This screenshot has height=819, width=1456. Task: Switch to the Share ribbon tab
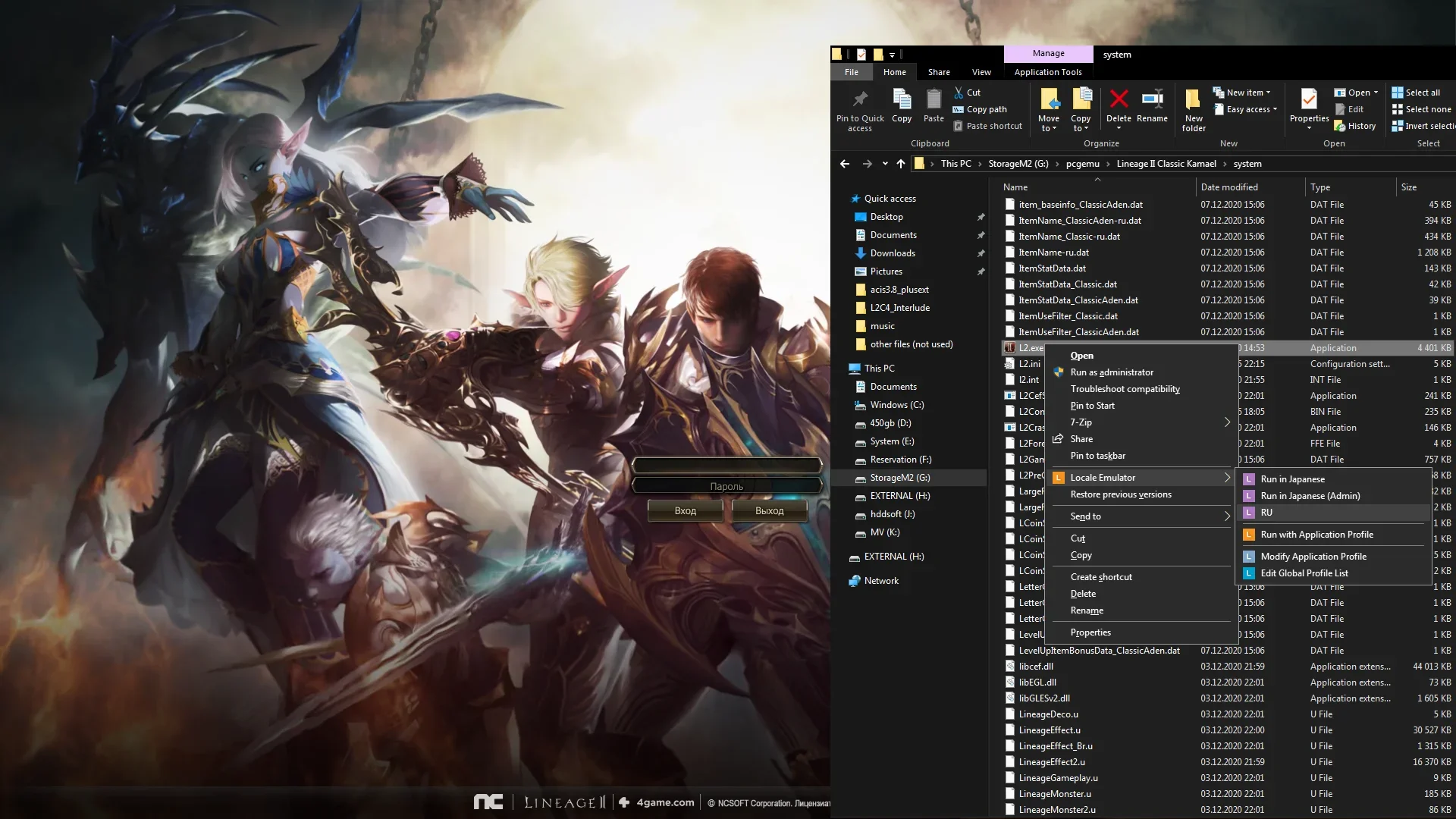point(939,72)
